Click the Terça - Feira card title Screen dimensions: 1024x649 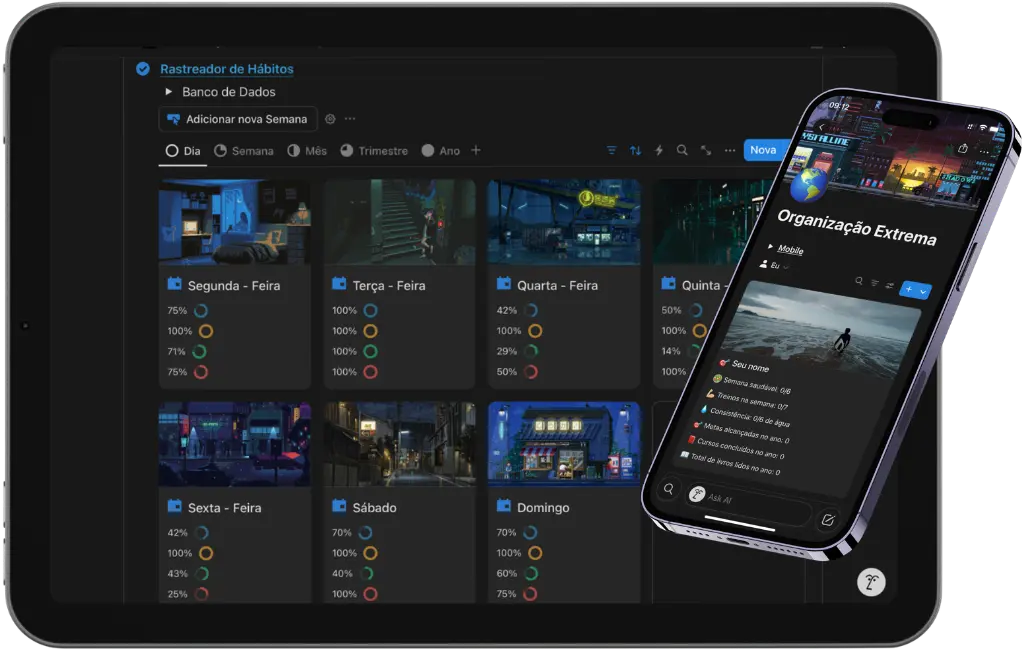[x=389, y=285]
